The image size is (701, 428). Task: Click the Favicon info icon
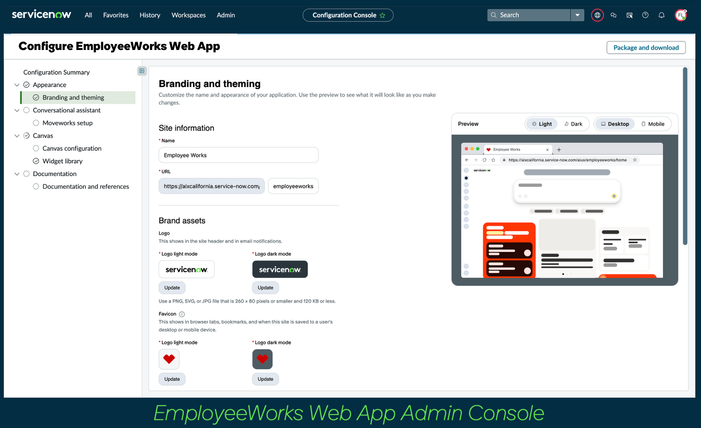pos(182,314)
